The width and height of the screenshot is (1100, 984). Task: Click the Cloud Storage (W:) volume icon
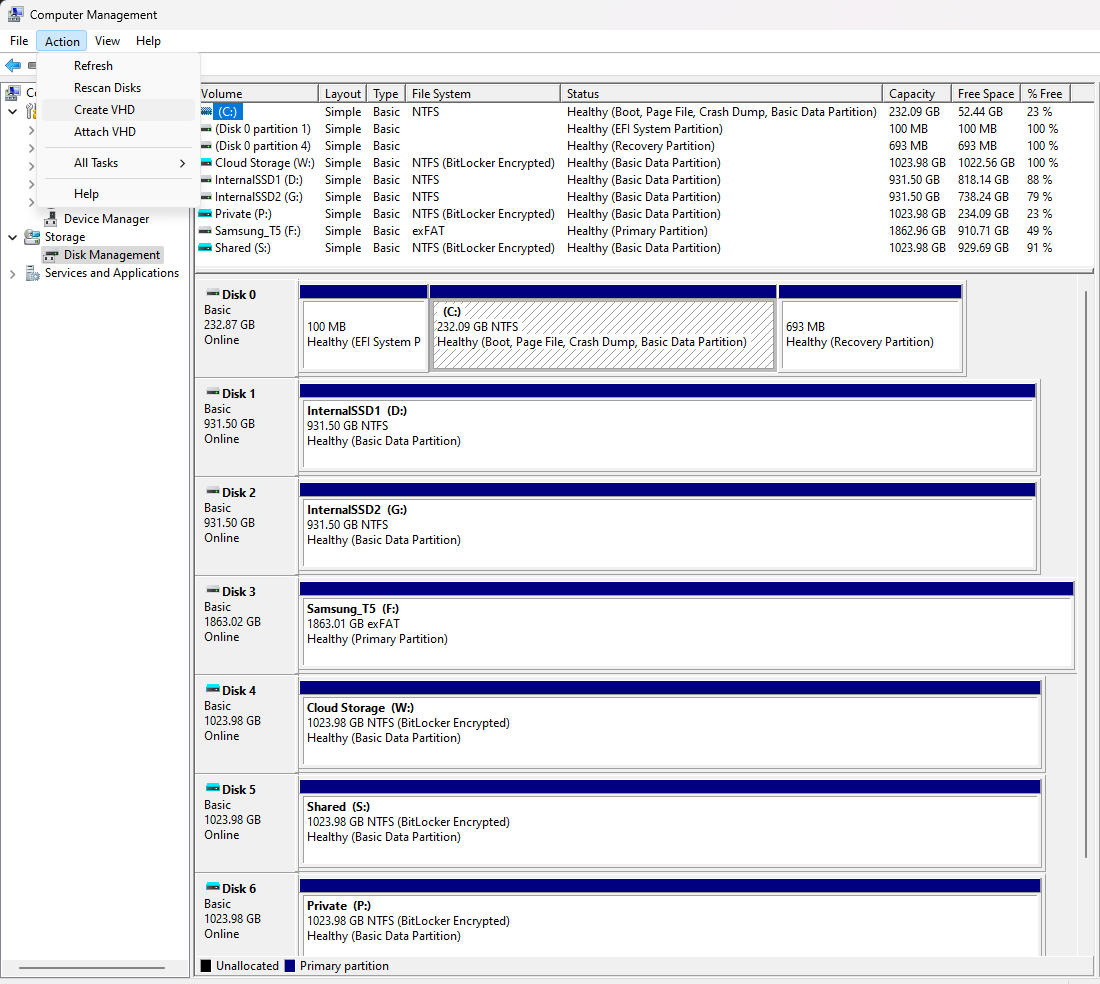click(206, 163)
